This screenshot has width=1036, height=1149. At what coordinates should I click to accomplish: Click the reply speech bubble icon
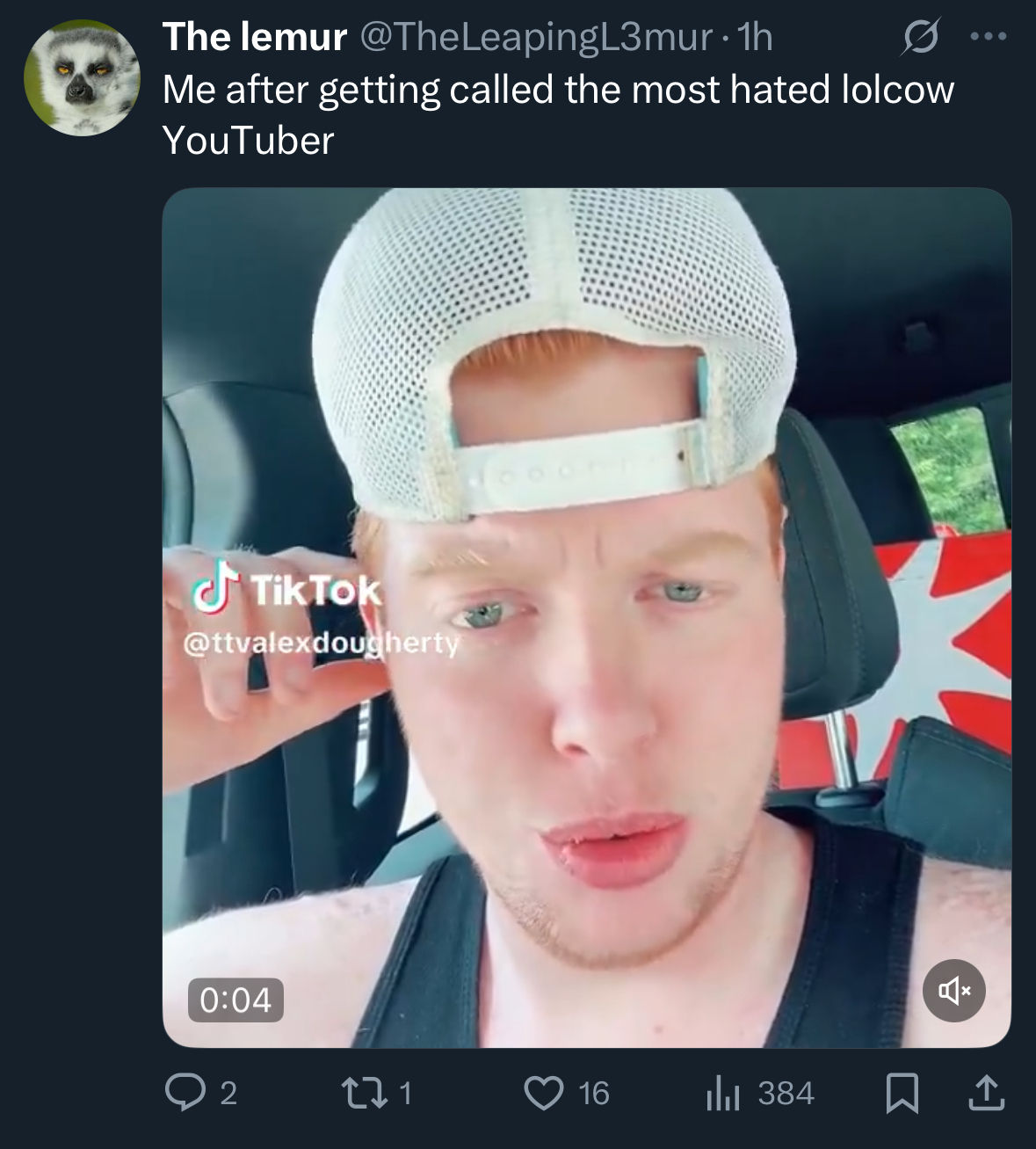pos(185,1093)
